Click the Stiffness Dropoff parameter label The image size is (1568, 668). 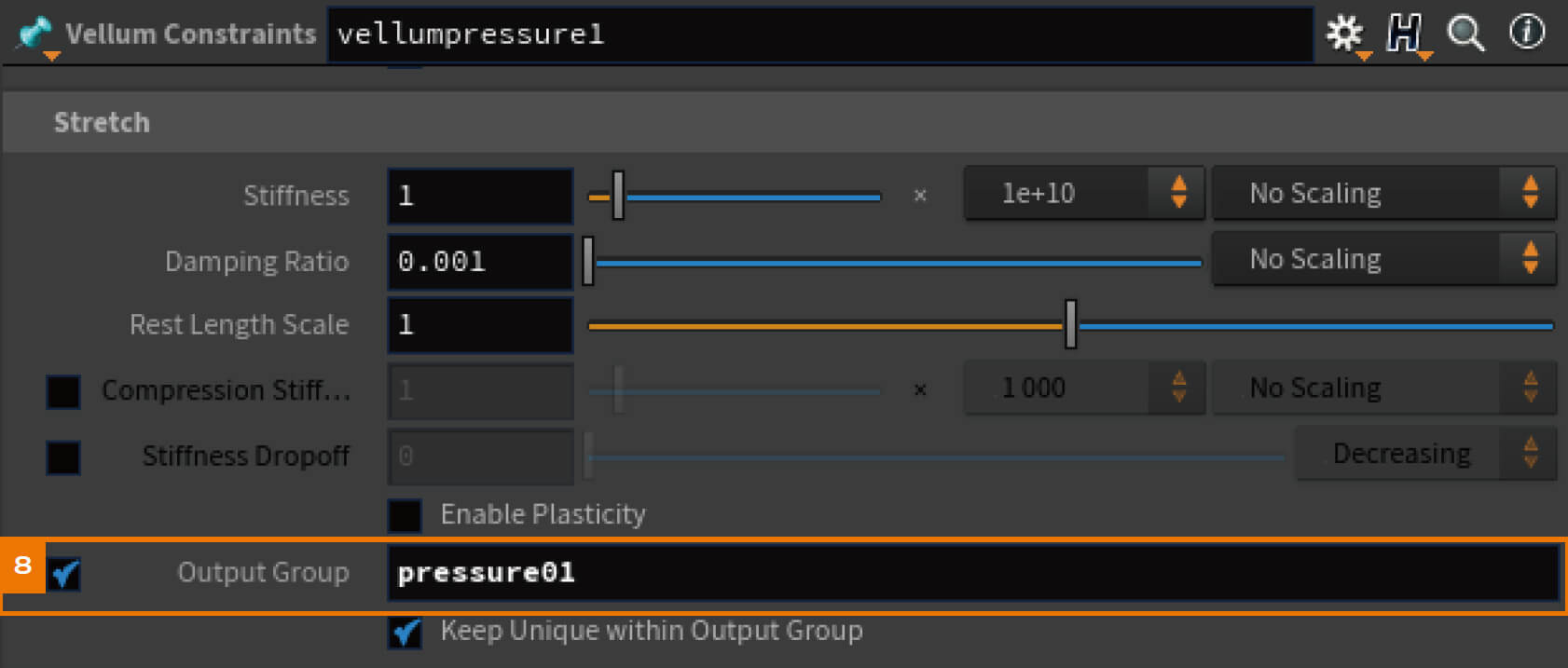coord(246,456)
